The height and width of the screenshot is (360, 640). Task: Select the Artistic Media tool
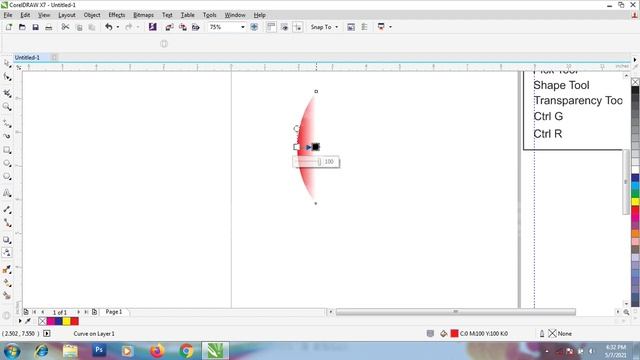click(7, 136)
